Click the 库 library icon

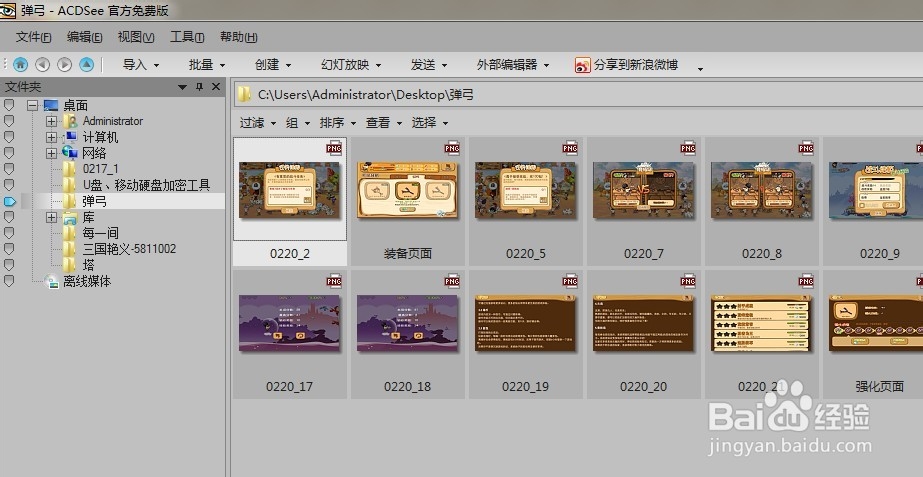pyautogui.click(x=70, y=217)
